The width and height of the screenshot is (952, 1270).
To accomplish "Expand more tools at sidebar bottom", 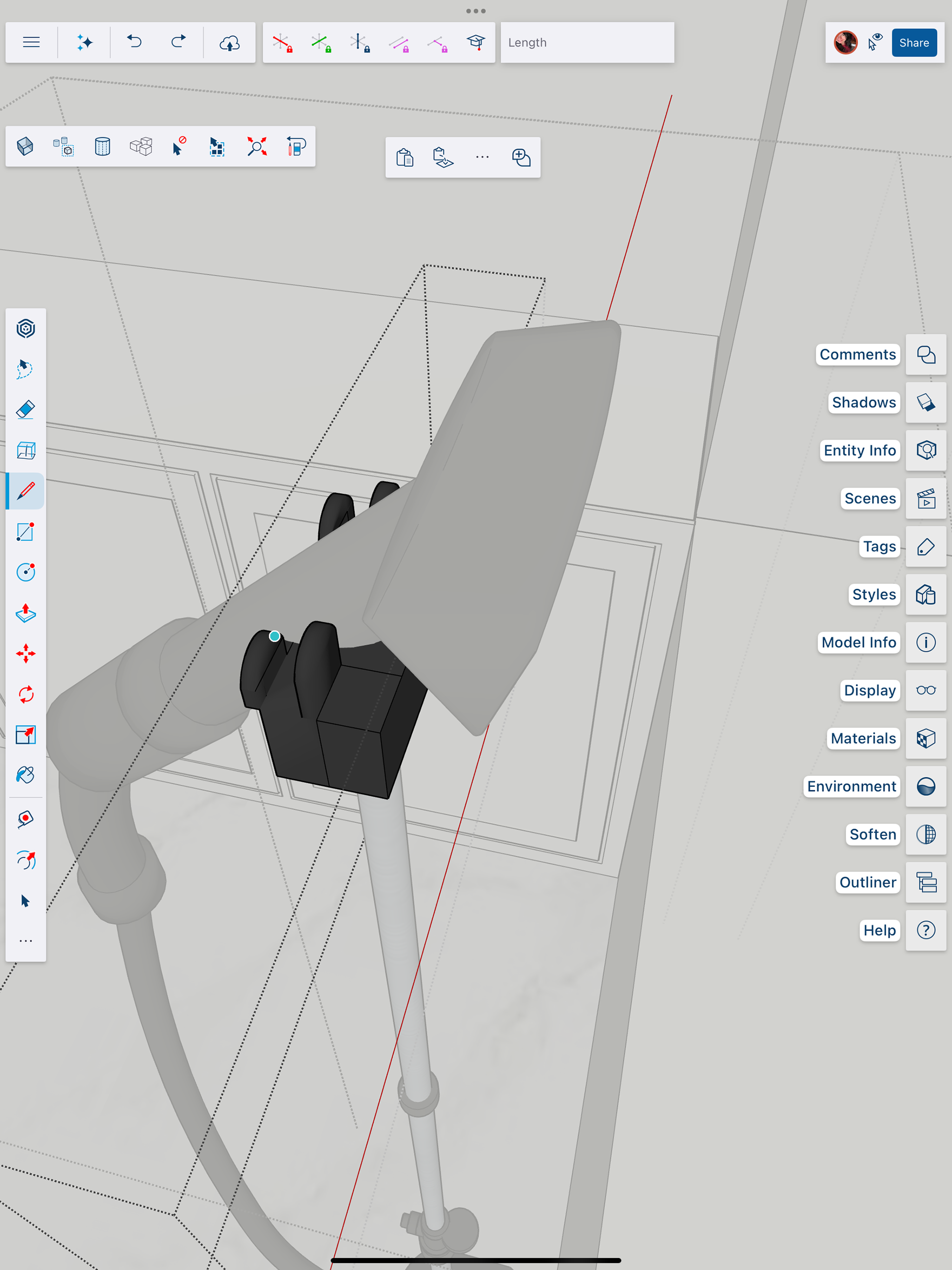I will tap(25, 941).
